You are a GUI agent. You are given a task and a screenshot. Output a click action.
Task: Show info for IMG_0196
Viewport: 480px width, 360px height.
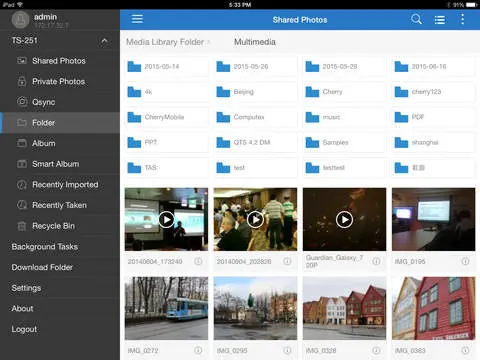(x=465, y=261)
